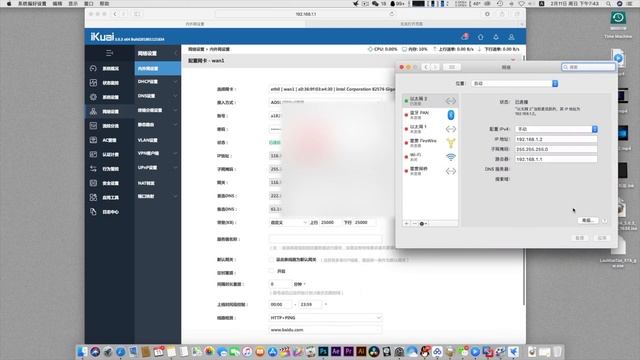Open the 配置 IPv4 dropdown
Viewport: 640px width, 360px height.
[556, 129]
